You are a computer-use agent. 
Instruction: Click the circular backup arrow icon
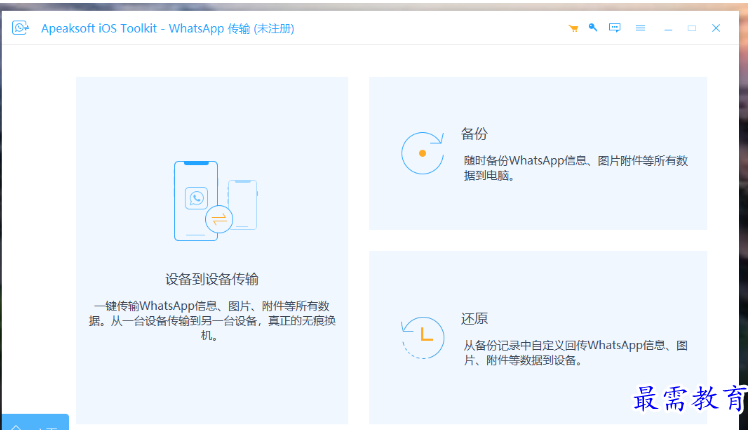click(x=423, y=153)
